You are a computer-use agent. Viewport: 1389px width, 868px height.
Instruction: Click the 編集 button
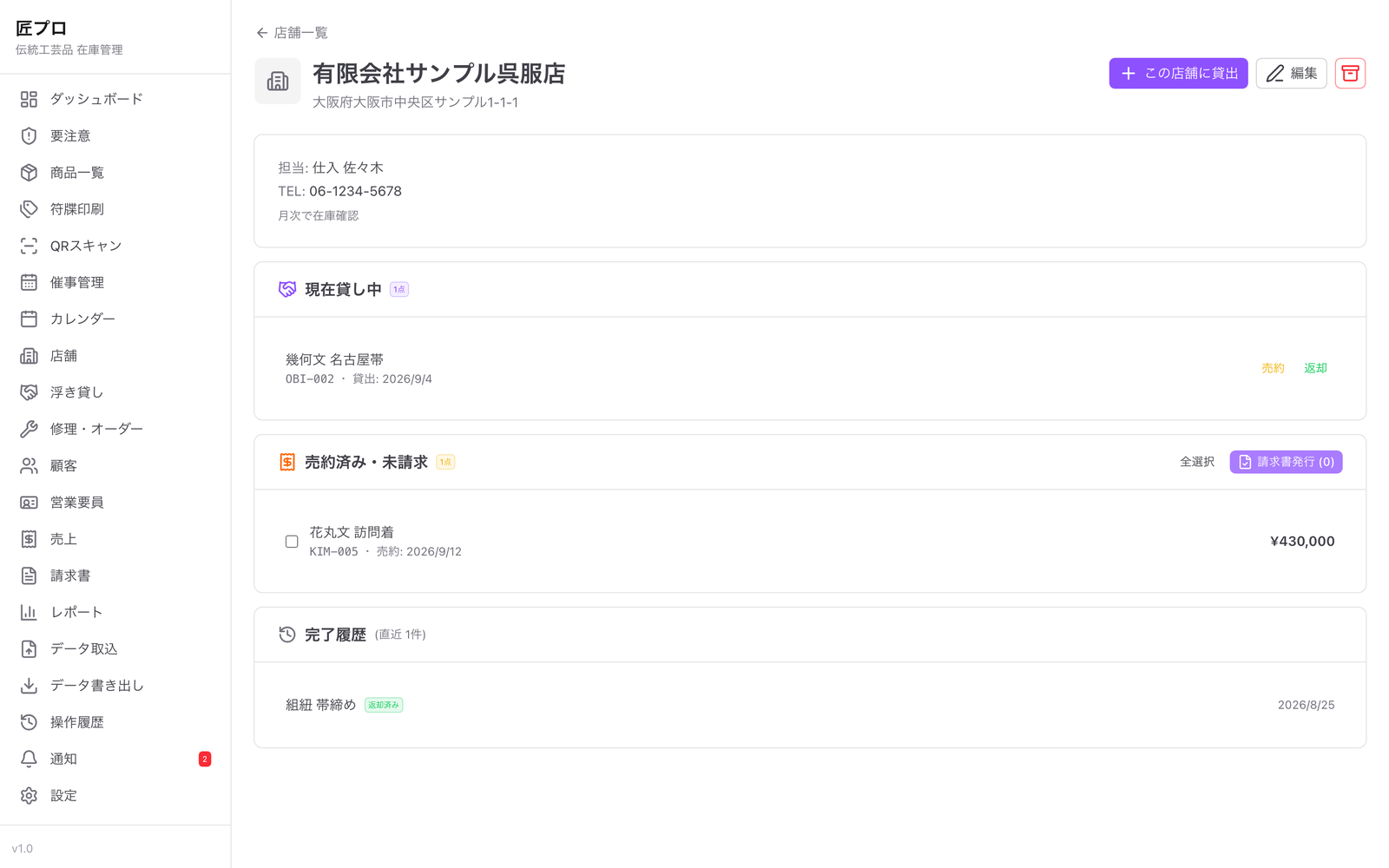(x=1291, y=74)
